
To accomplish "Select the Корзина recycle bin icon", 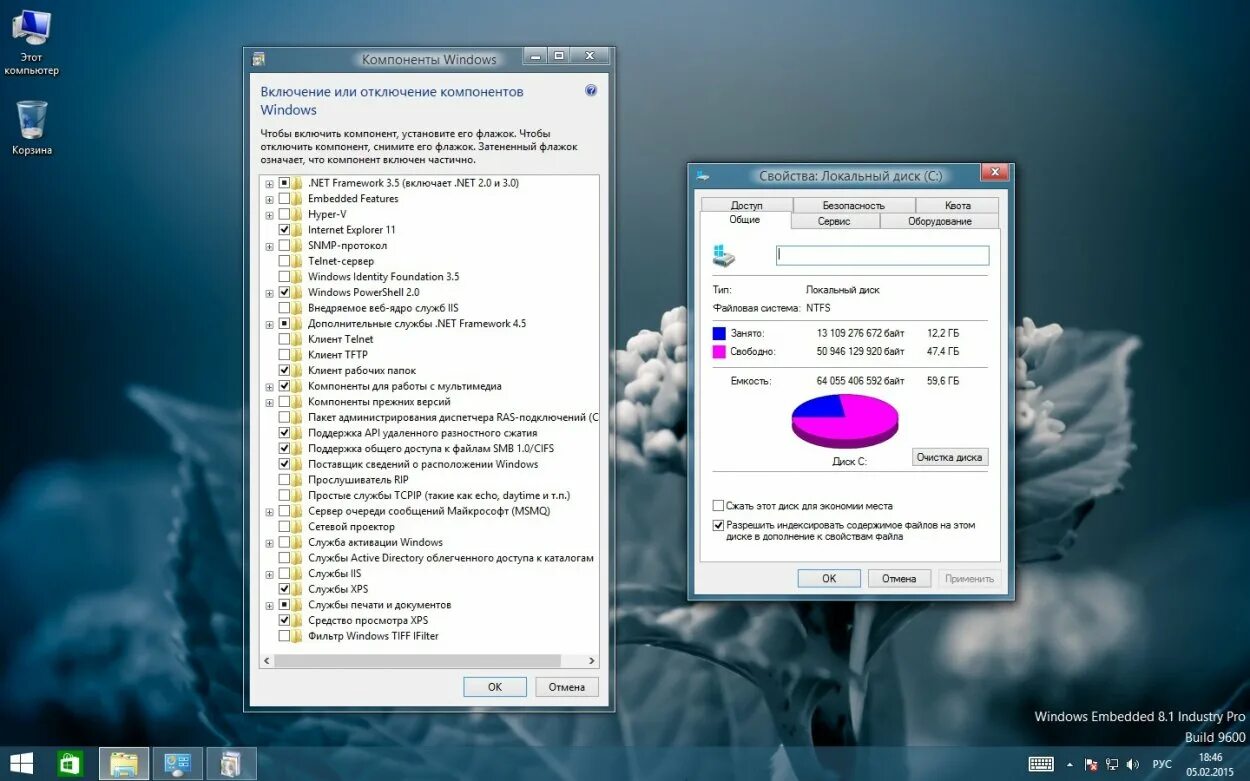I will pyautogui.click(x=32, y=127).
